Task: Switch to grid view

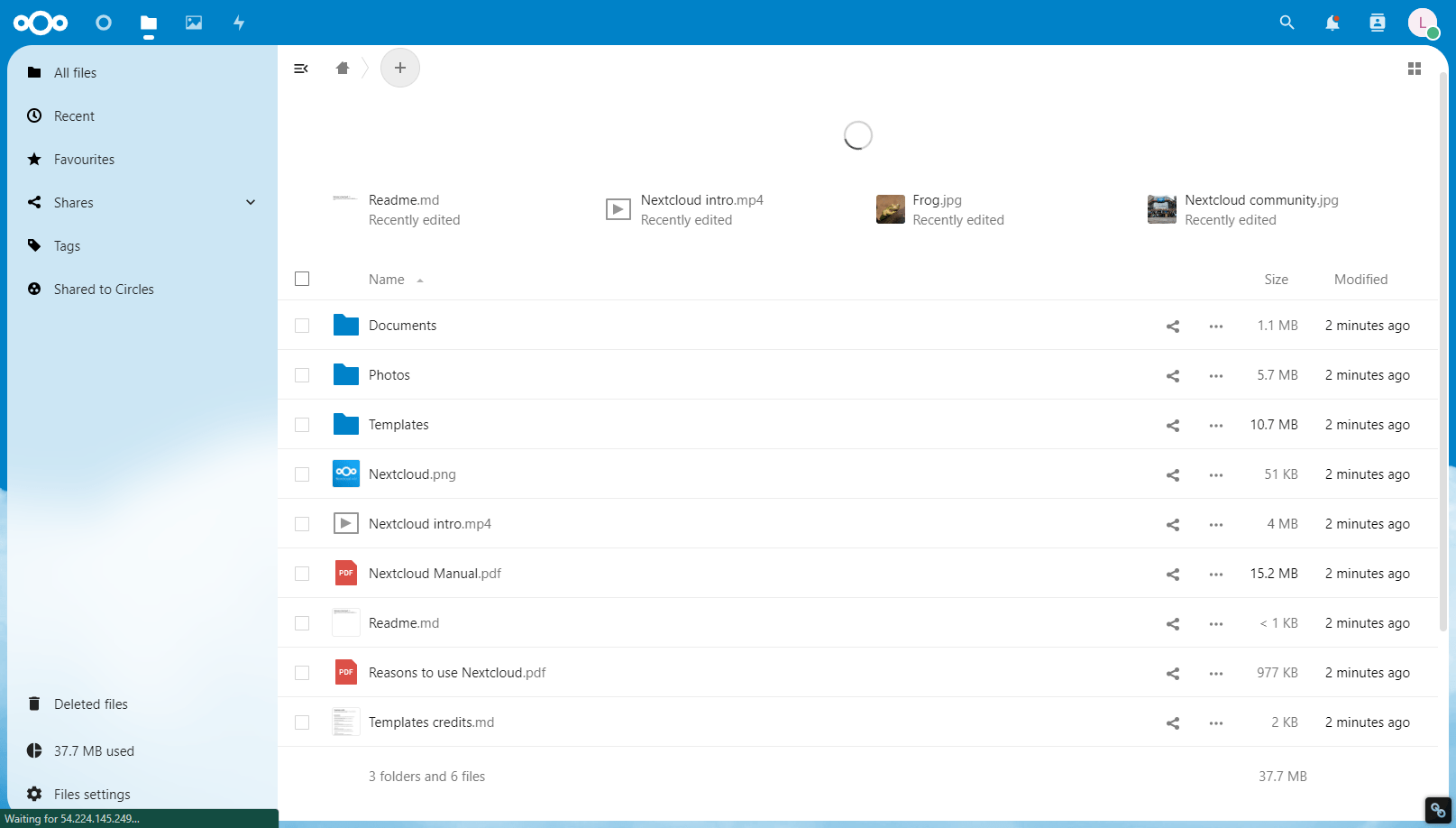Action: pyautogui.click(x=1415, y=69)
